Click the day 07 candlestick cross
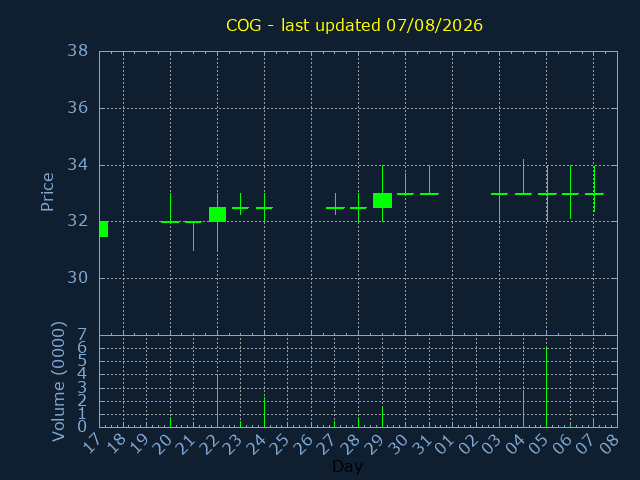 [x=594, y=189]
